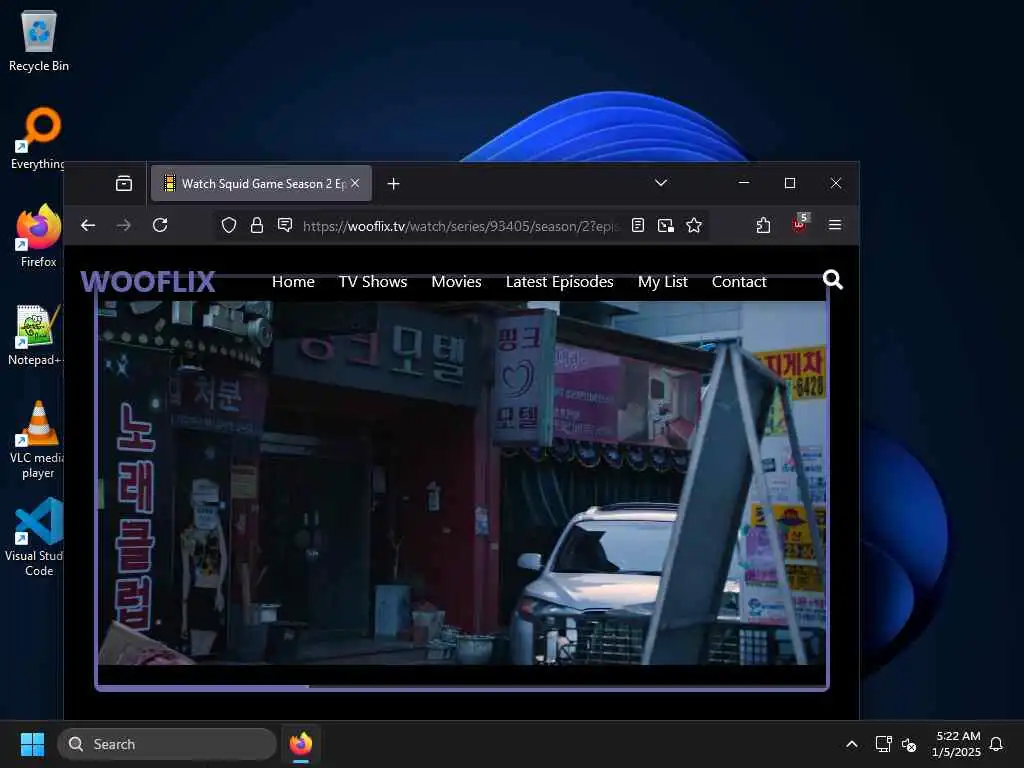
Task: Open Latest Episodes navigation link
Action: 560,281
